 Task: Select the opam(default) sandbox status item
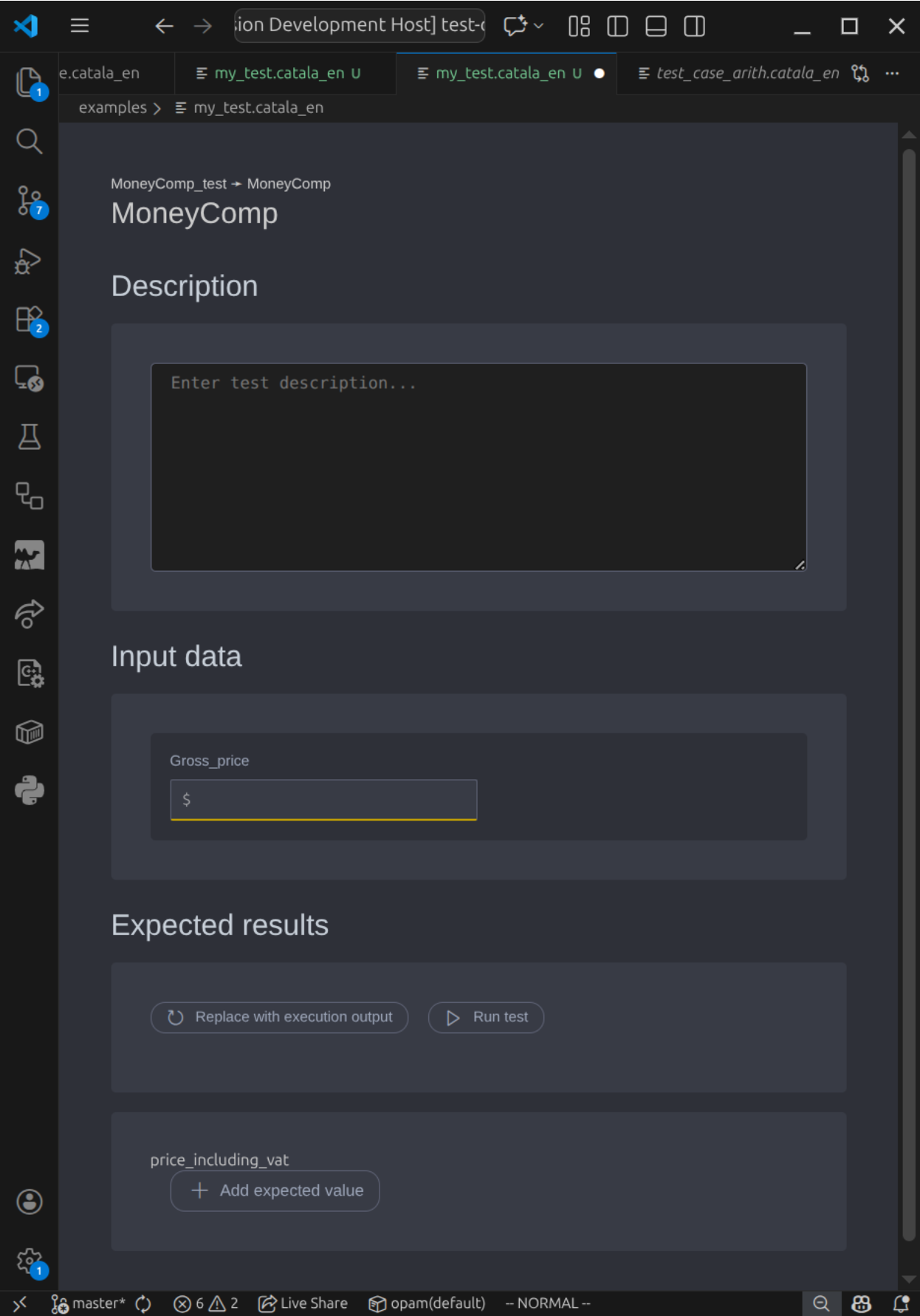427,1303
